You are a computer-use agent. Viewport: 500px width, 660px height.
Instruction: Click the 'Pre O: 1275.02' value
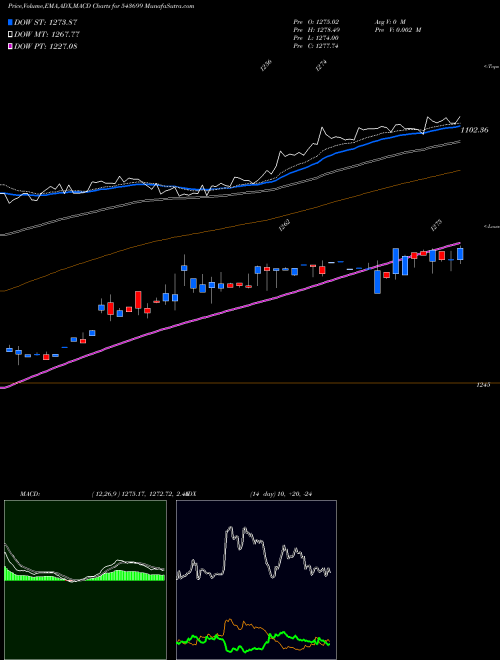[316, 21]
